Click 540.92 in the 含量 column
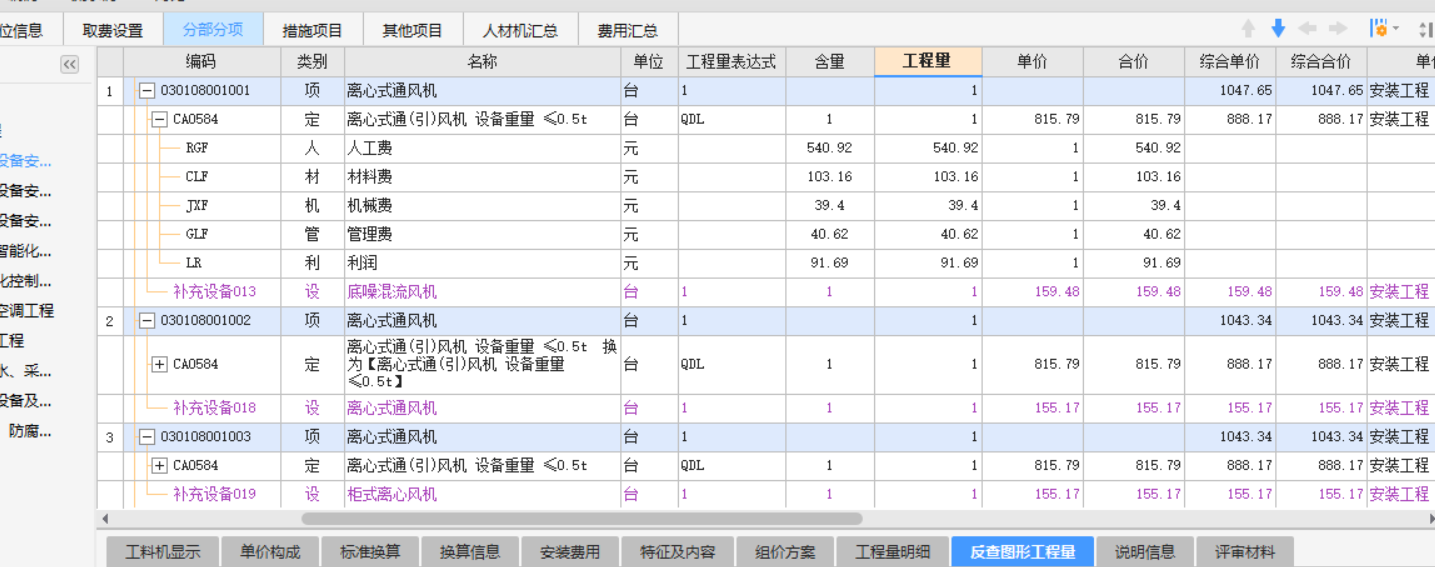 click(829, 148)
